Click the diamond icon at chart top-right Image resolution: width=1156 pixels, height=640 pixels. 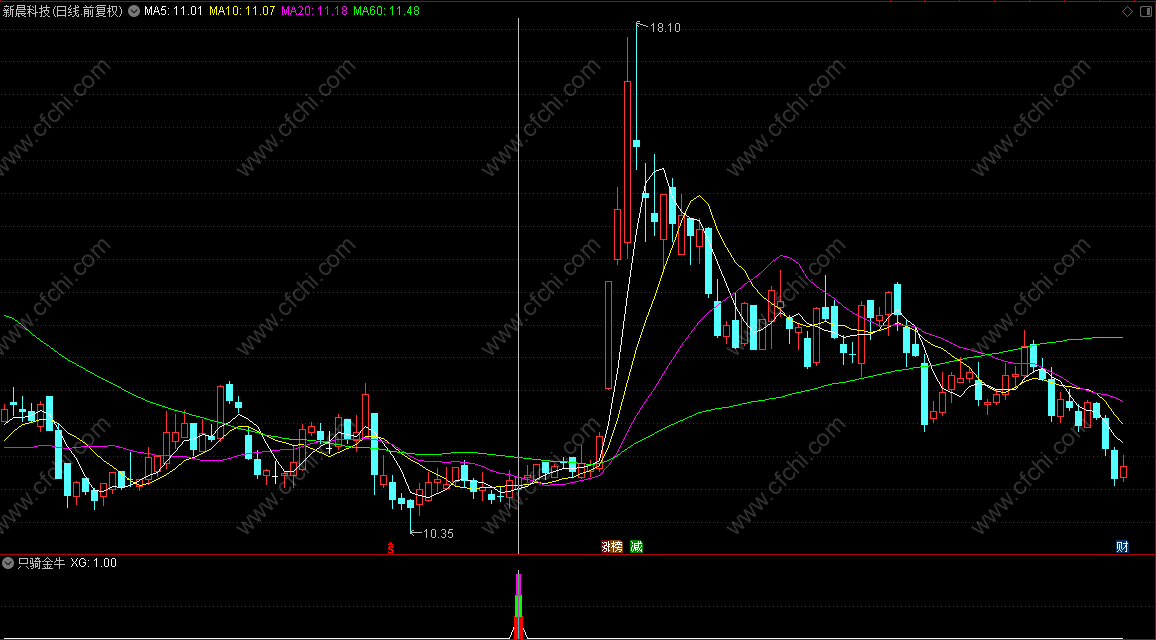pyautogui.click(x=1127, y=11)
